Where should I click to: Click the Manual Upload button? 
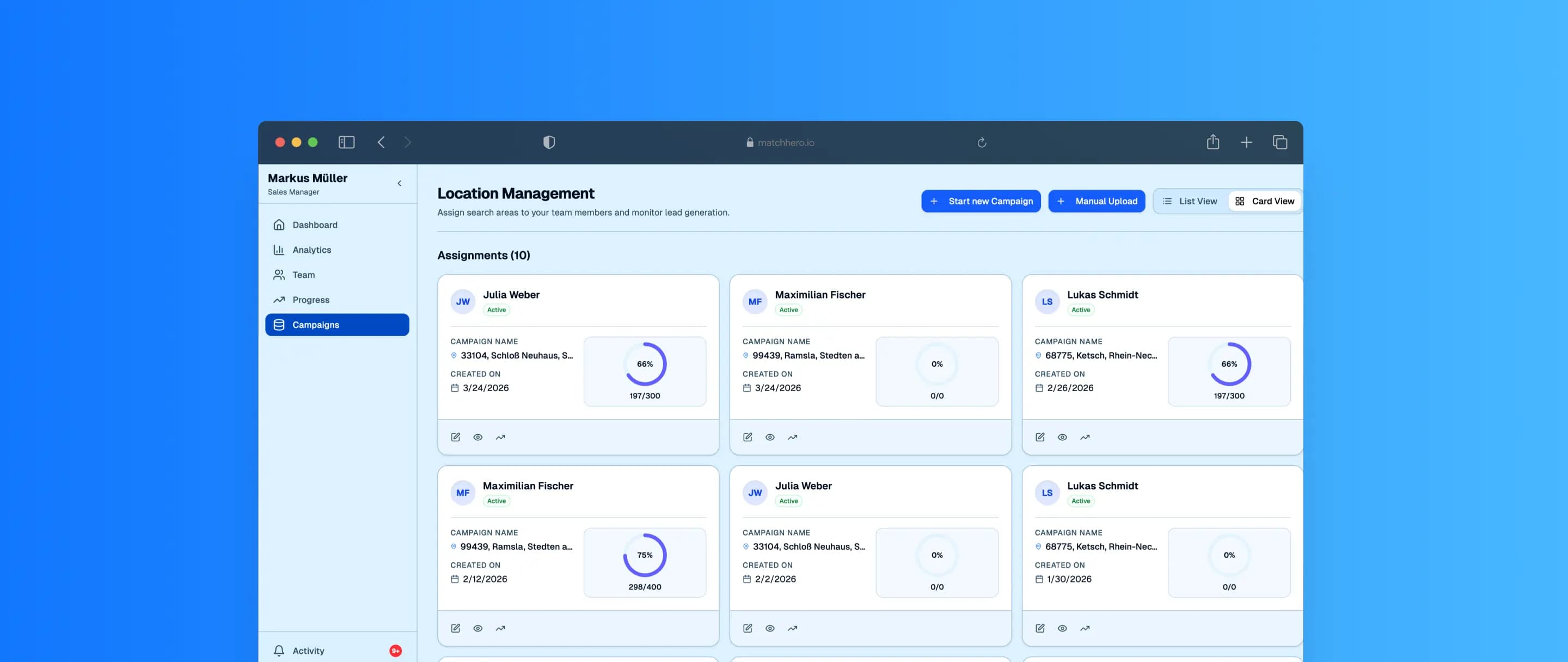[x=1097, y=201]
